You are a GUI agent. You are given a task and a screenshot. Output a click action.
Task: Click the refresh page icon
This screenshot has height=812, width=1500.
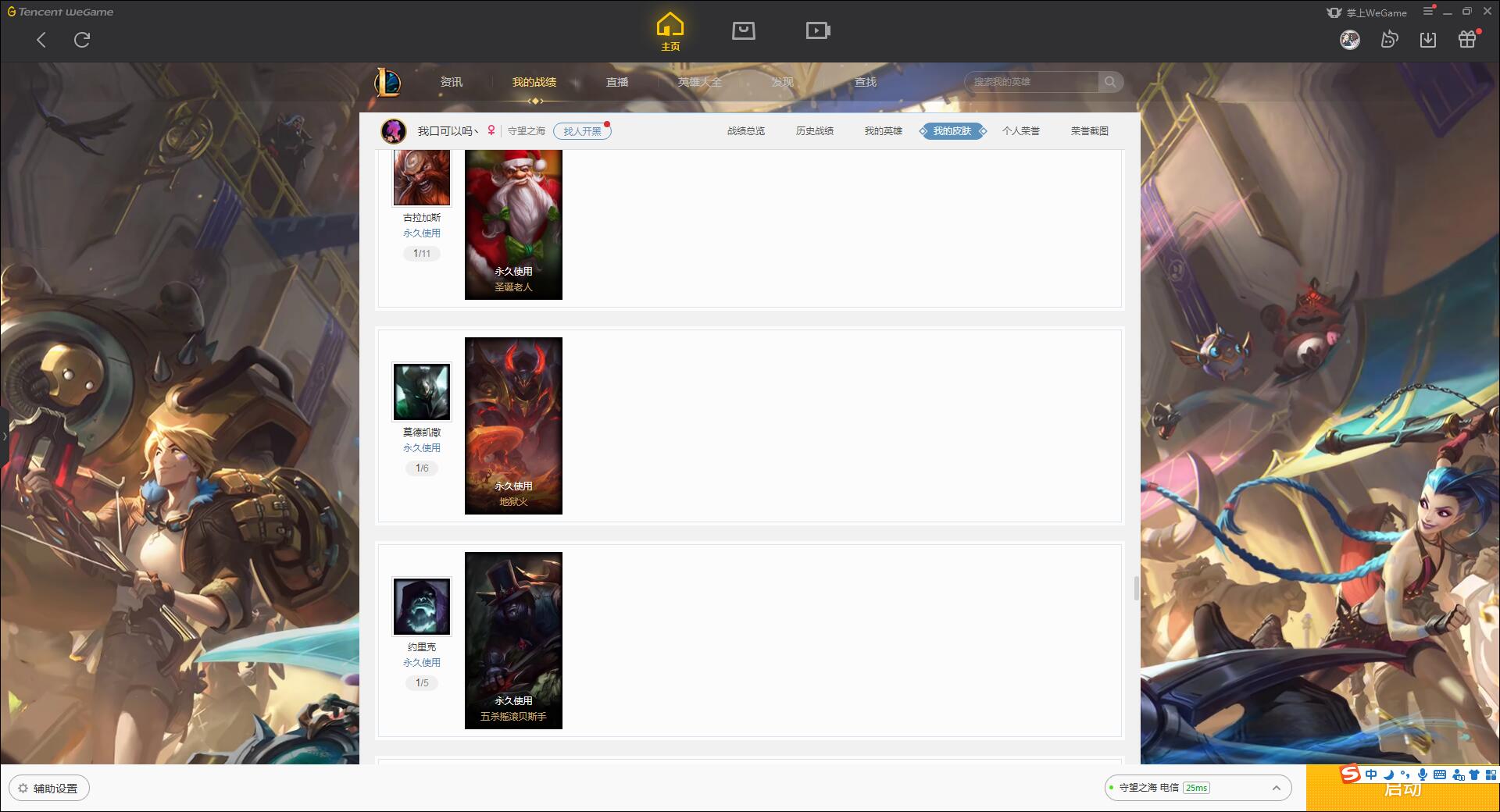82,40
